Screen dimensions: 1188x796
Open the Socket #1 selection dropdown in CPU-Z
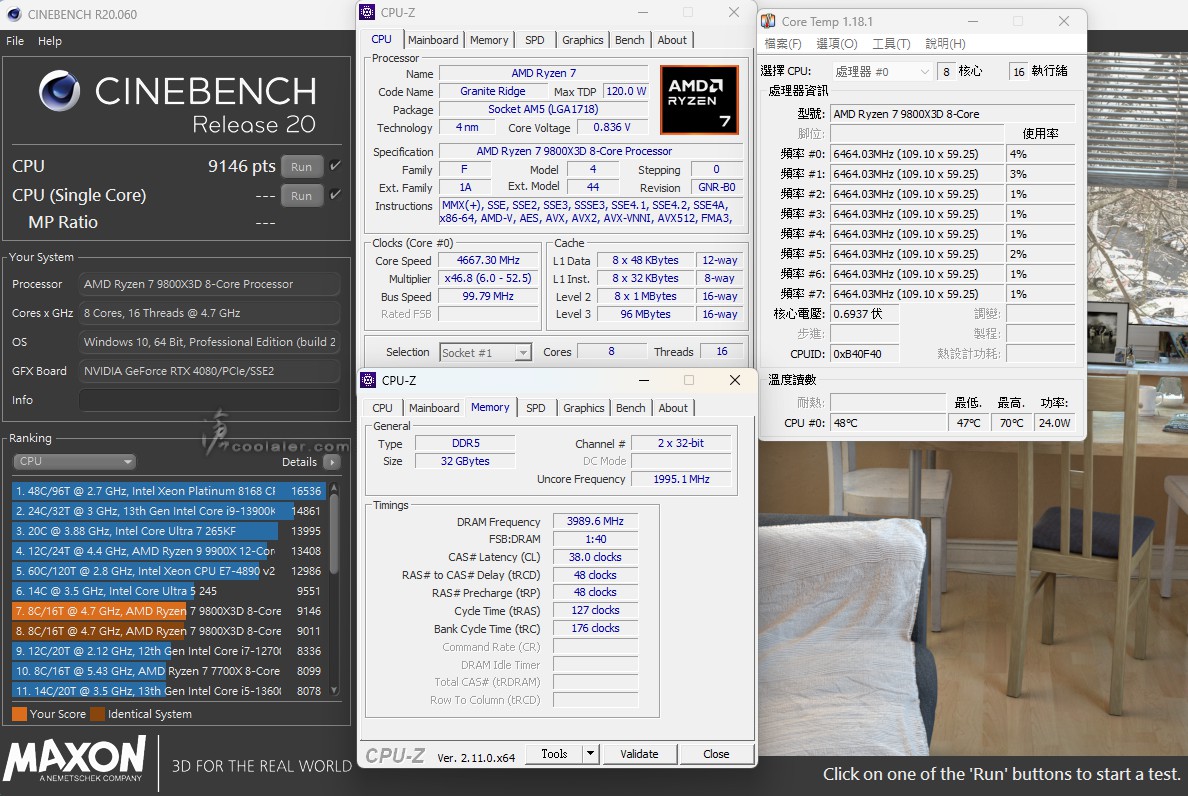point(485,352)
